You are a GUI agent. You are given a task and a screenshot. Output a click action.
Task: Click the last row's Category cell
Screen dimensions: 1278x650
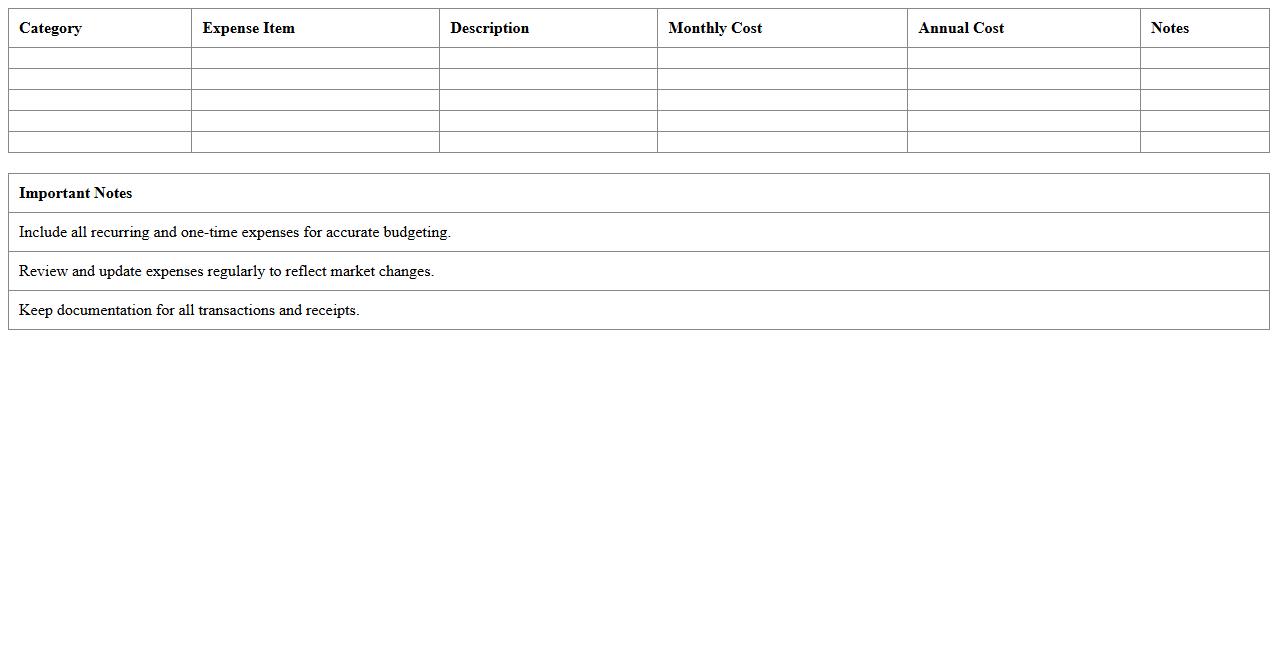click(x=100, y=142)
